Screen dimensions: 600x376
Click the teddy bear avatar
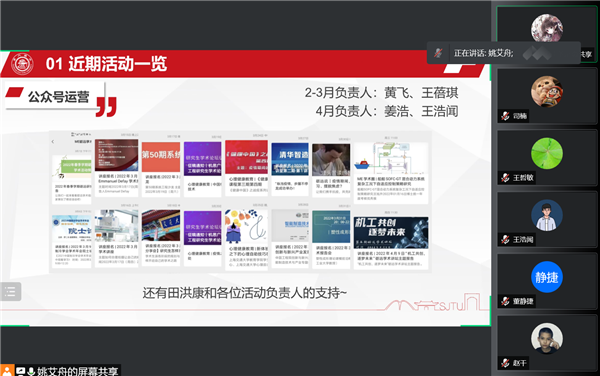pyautogui.click(x=546, y=92)
